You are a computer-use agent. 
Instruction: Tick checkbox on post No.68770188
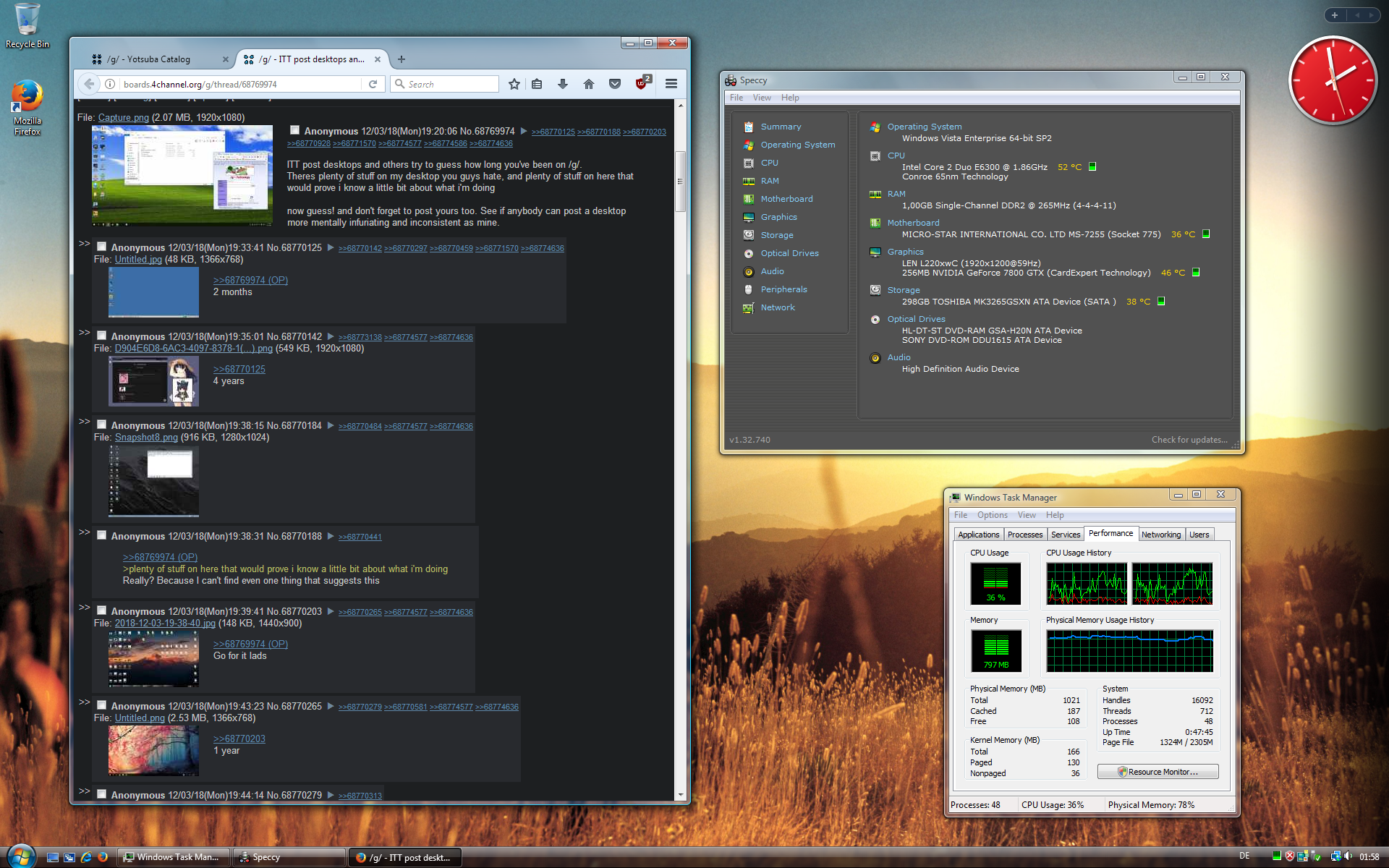click(102, 535)
